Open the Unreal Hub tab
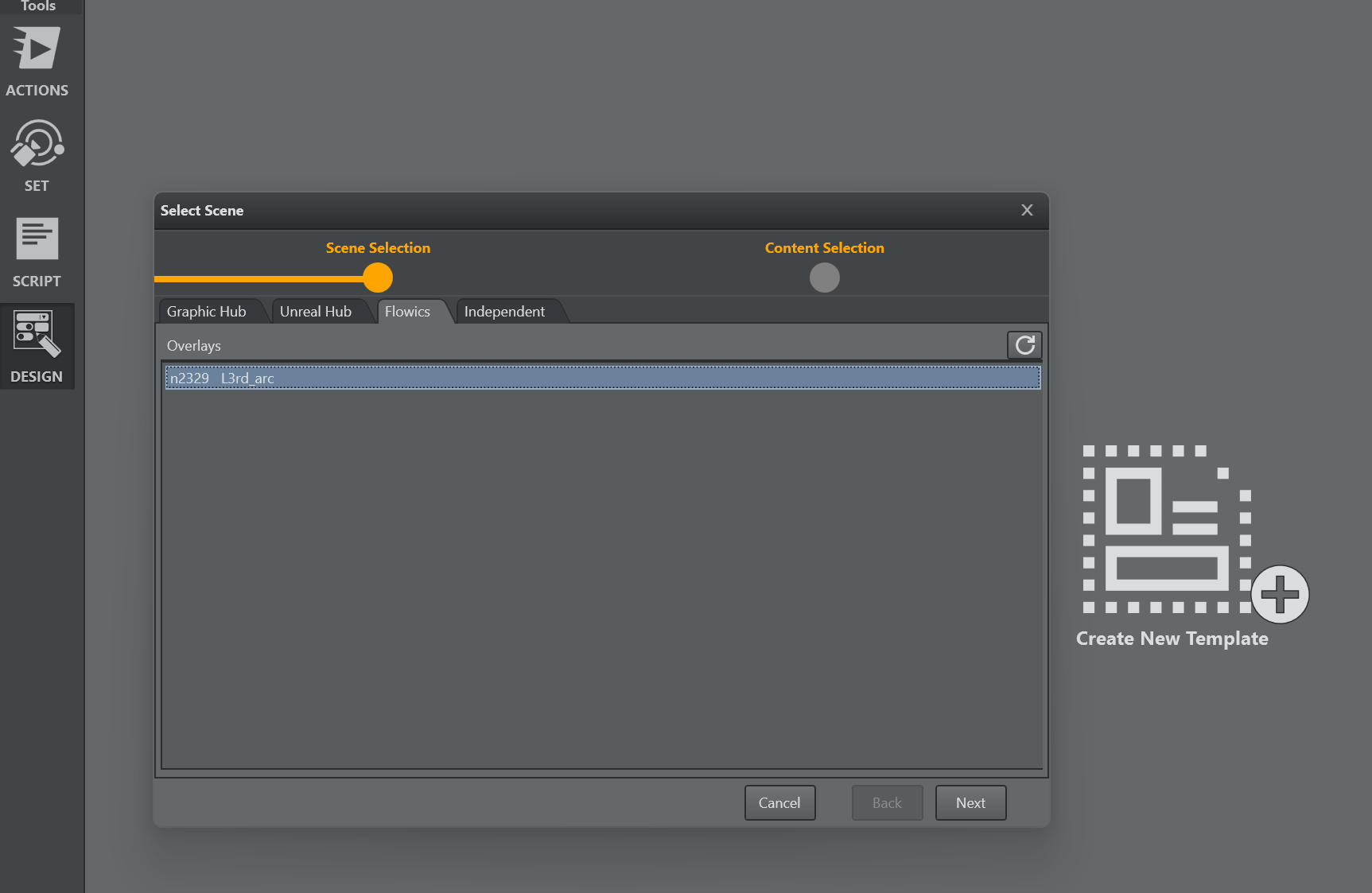1372x893 pixels. (x=316, y=312)
